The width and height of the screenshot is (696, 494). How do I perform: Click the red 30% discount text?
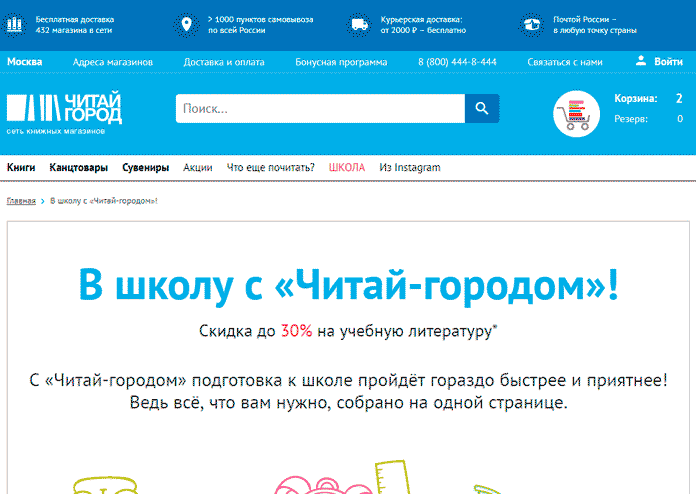click(297, 331)
